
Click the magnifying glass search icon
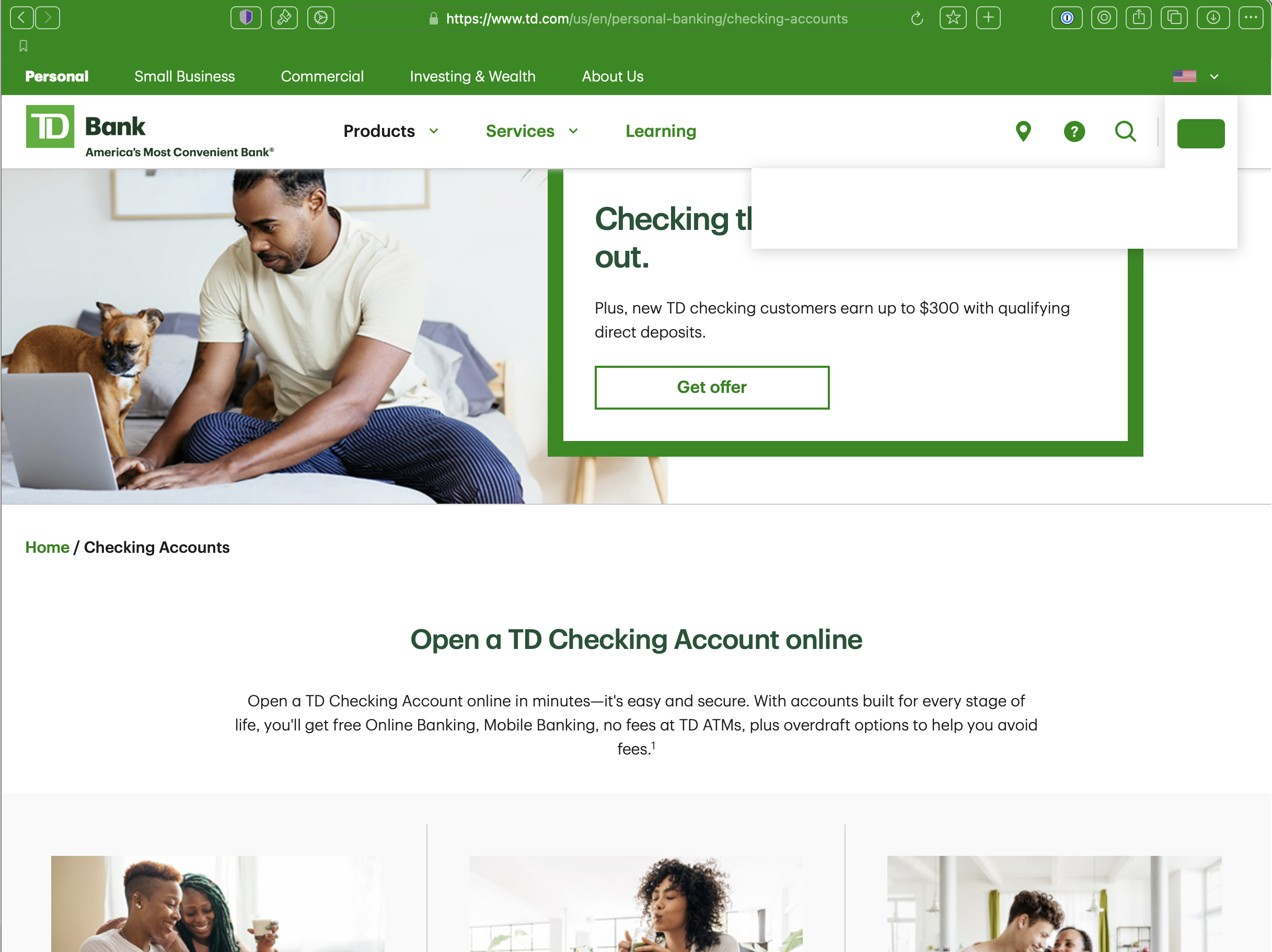[1125, 131]
